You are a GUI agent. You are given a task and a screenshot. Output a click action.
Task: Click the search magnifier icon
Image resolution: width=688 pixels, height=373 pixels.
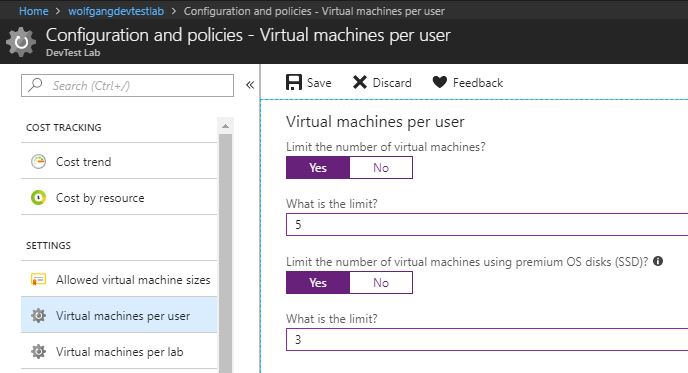tap(35, 85)
